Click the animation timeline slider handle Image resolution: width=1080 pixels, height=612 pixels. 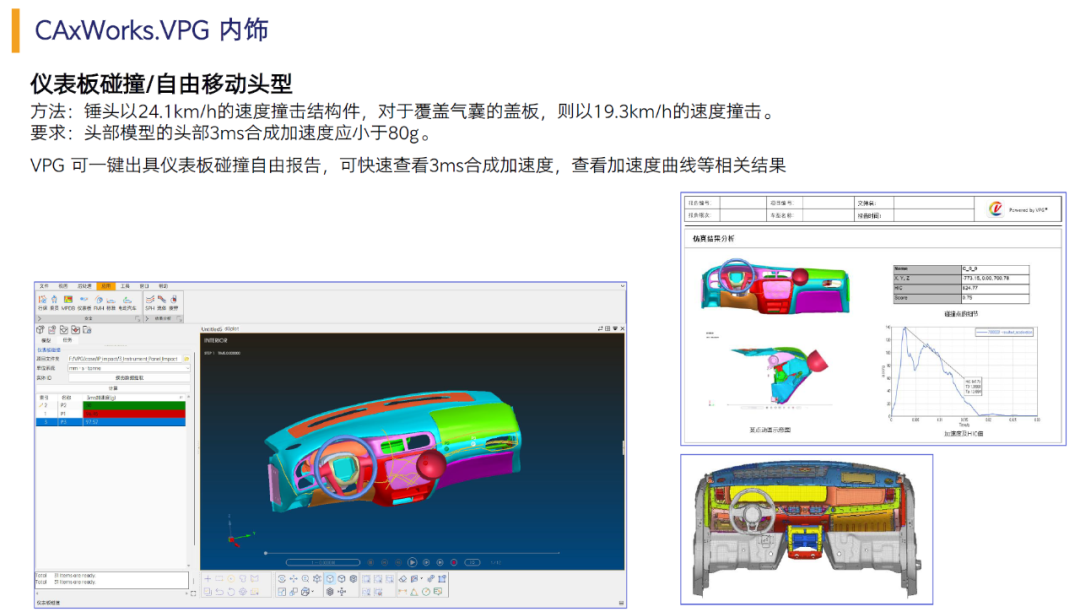(x=265, y=553)
